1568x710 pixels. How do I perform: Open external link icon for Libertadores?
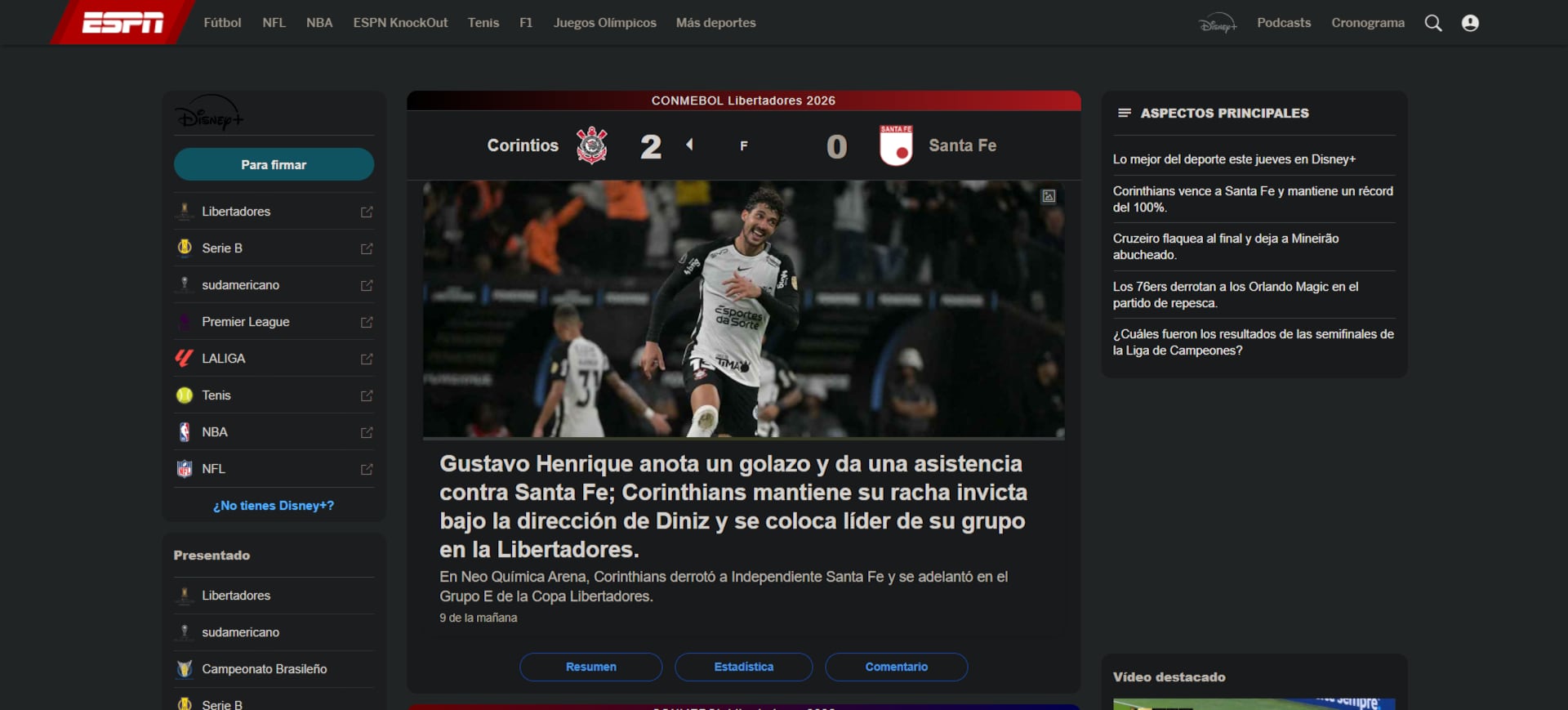tap(367, 212)
